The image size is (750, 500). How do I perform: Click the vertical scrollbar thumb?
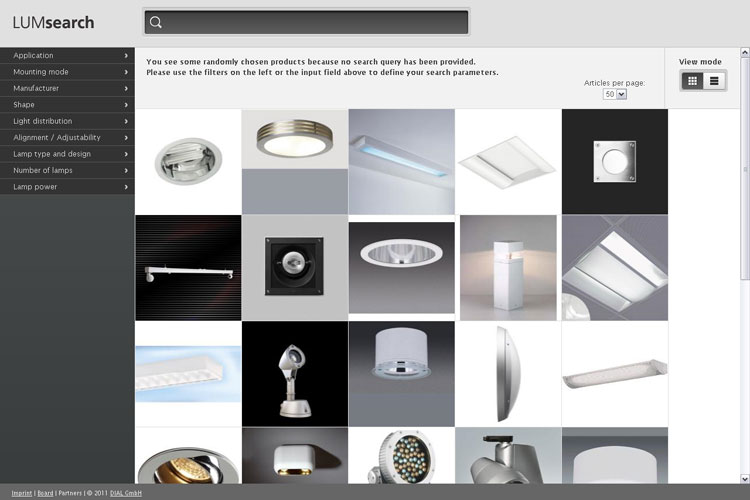745,168
